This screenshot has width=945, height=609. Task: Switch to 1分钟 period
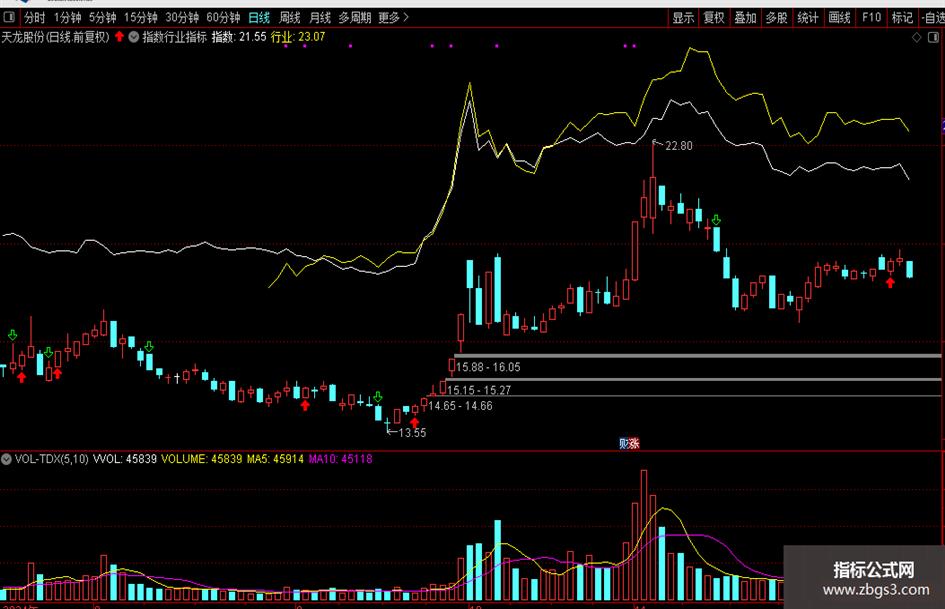[x=67, y=17]
